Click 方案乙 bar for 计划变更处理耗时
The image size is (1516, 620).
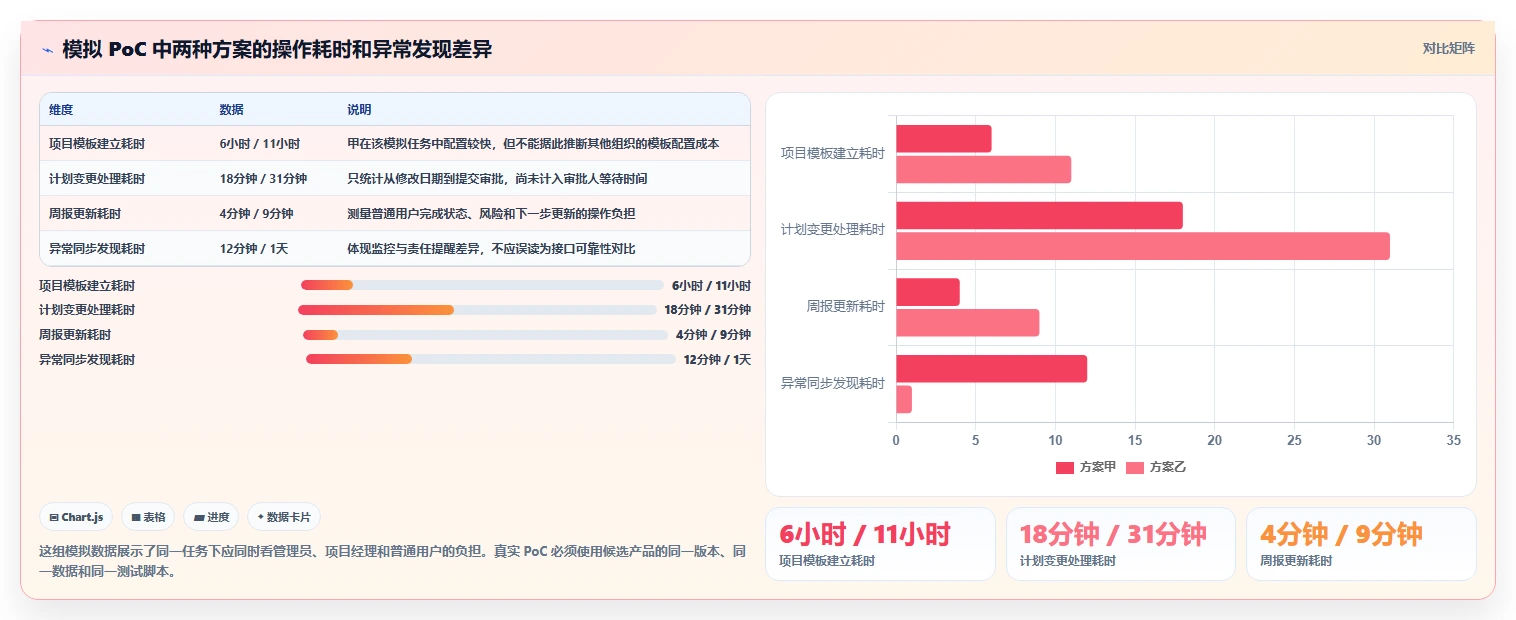[x=1143, y=246]
